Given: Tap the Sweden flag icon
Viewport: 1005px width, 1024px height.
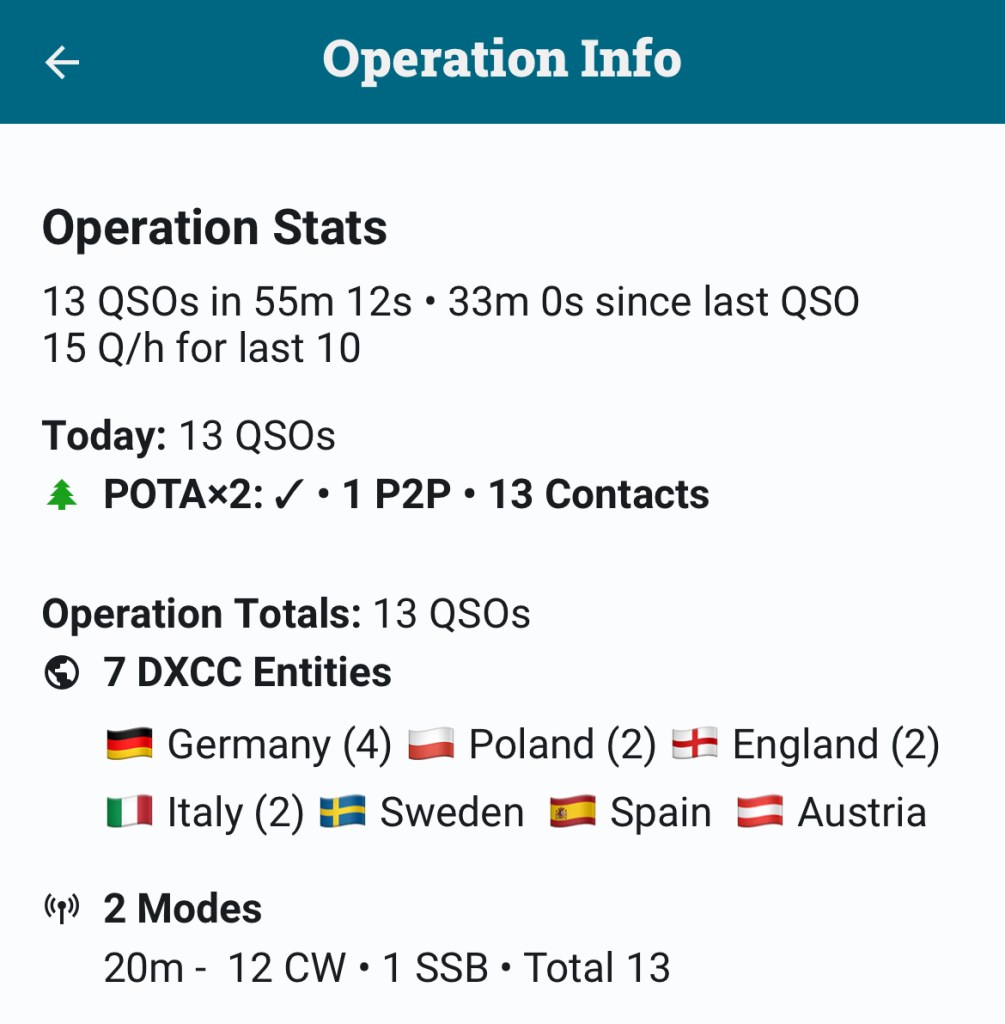Looking at the screenshot, I should pyautogui.click(x=342, y=813).
